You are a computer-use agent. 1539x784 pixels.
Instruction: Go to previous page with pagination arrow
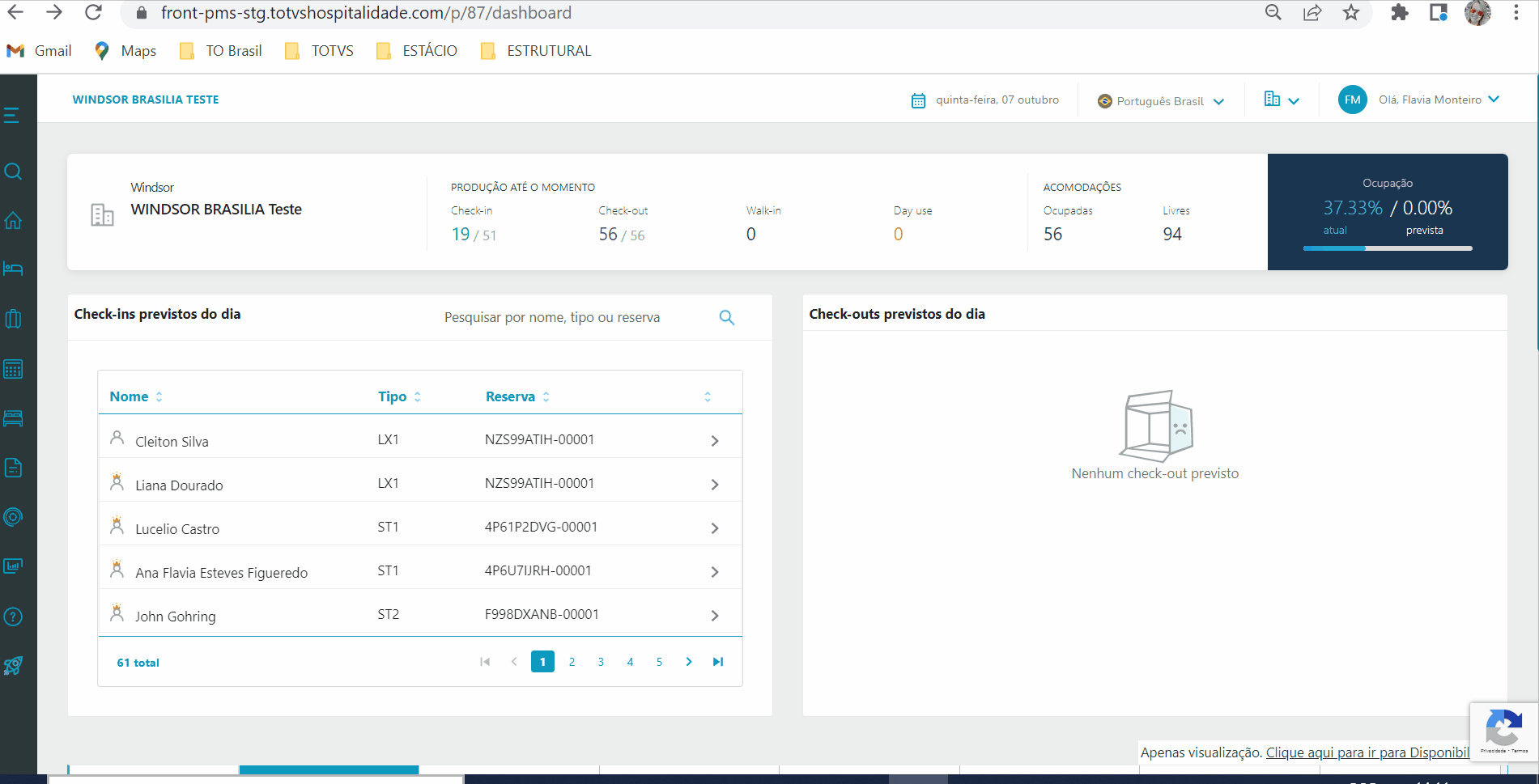(514, 662)
